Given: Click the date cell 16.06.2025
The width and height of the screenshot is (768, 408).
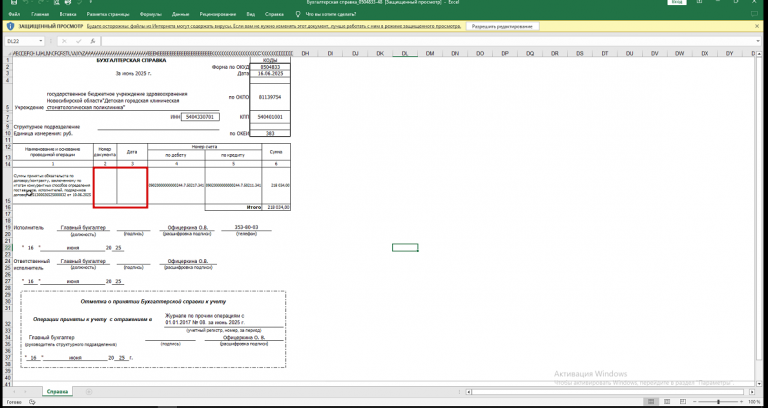Looking at the screenshot, I should tap(270, 73).
